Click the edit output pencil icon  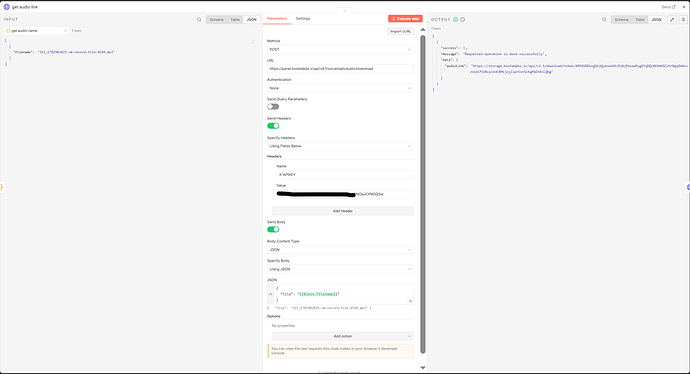pyautogui.click(x=672, y=19)
